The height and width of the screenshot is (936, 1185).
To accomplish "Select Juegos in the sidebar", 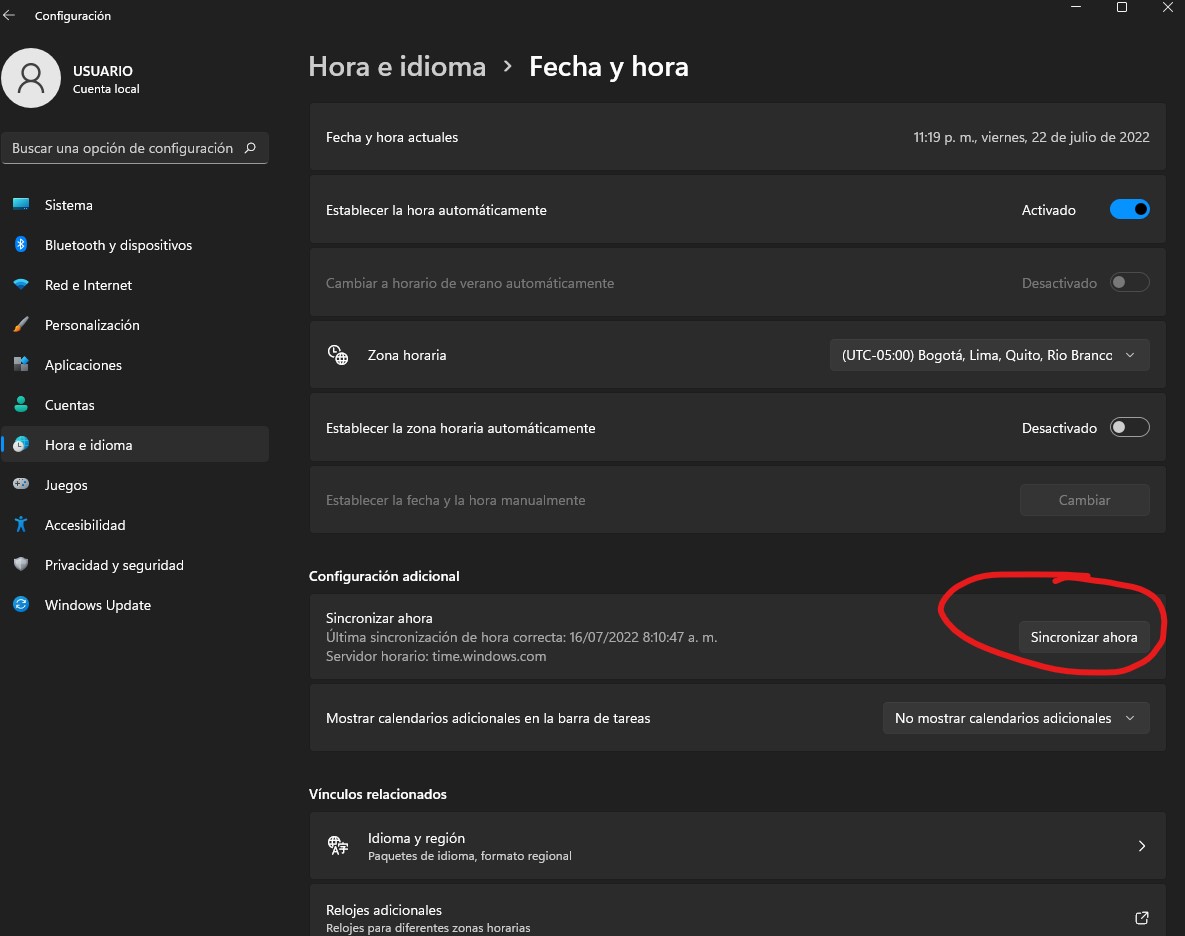I will point(66,485).
